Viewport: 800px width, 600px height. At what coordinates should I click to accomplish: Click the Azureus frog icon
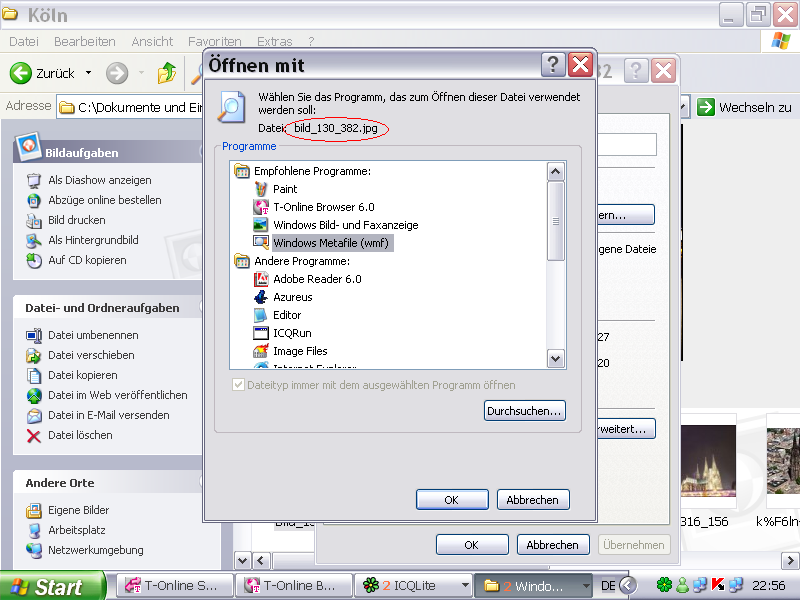point(261,297)
